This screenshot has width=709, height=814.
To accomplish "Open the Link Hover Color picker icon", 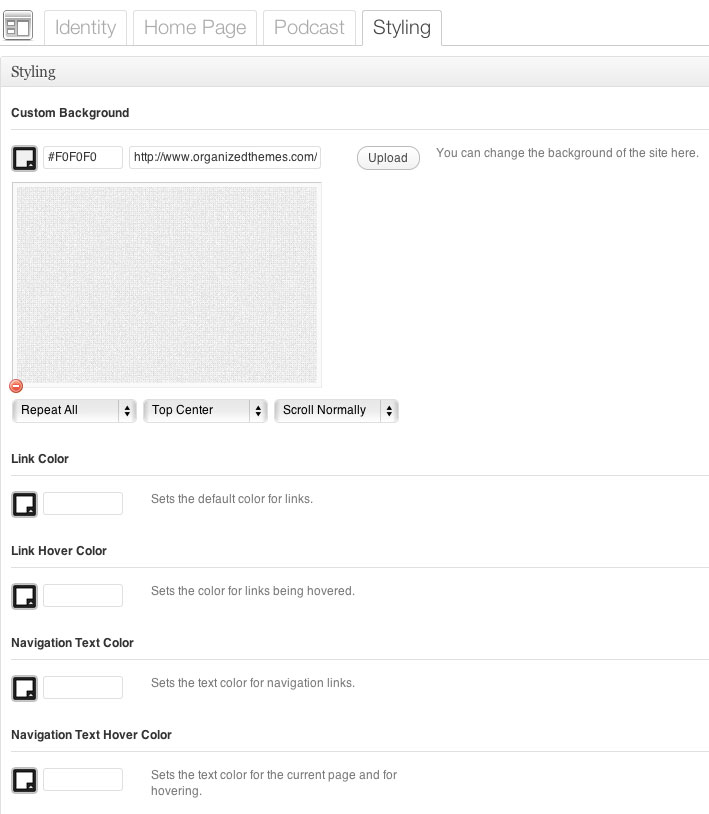I will 24,596.
